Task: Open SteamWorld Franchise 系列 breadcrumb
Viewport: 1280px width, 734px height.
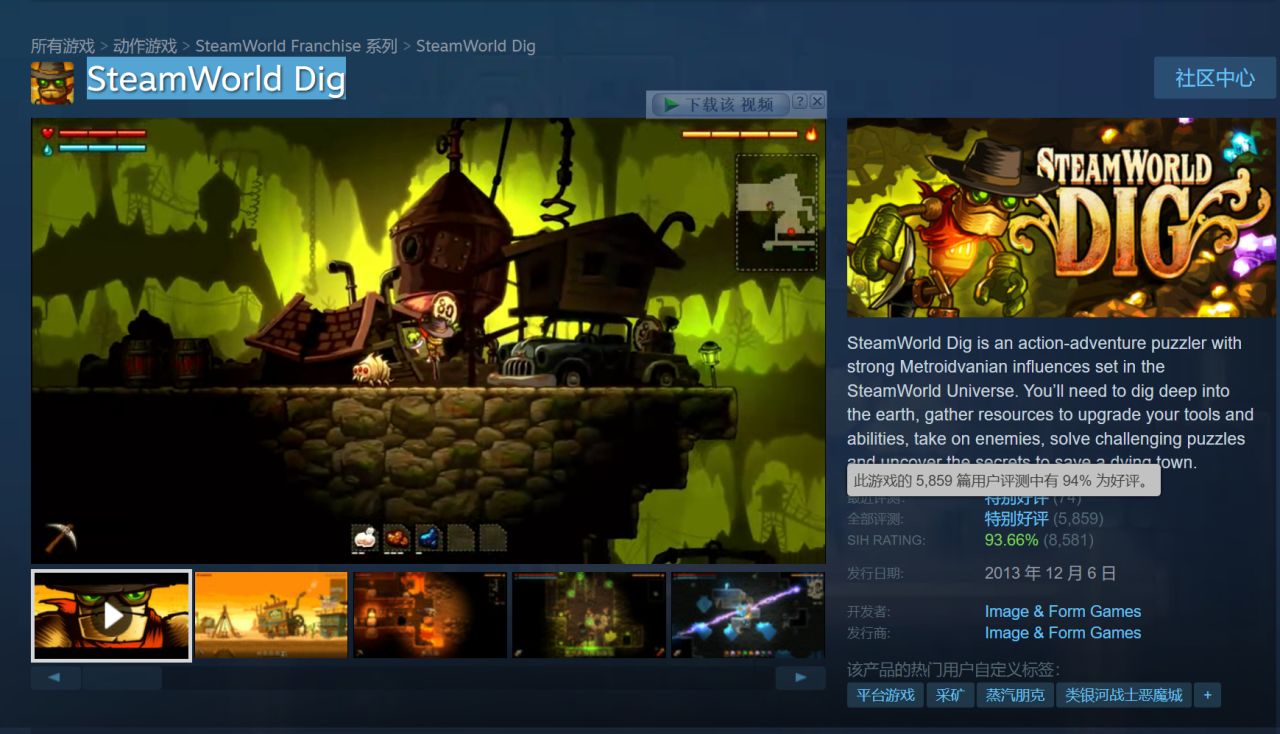Action: click(296, 46)
